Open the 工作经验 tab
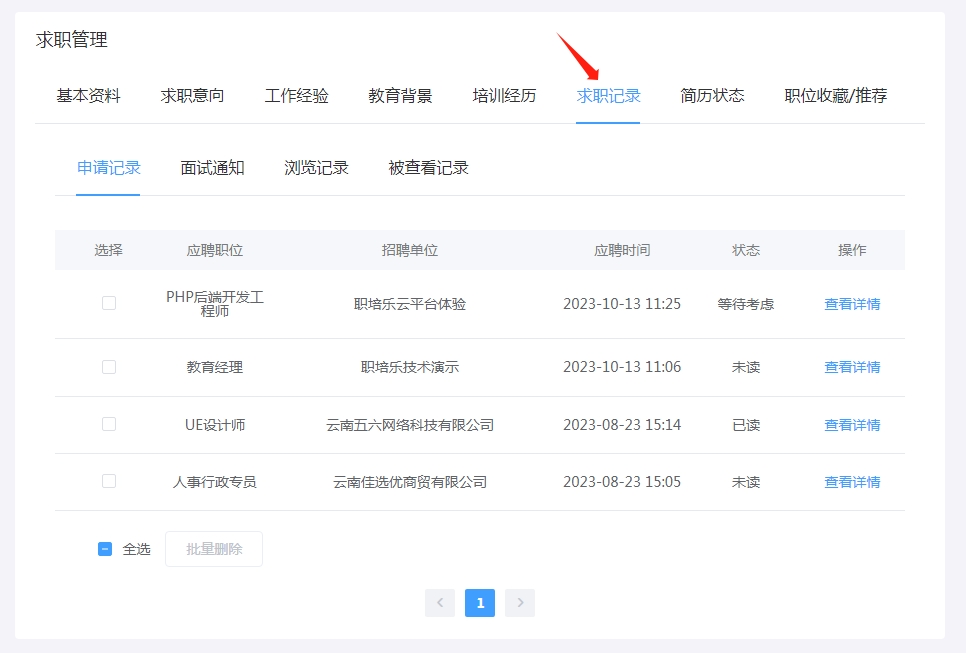Screen dimensions: 966x653 [296, 95]
